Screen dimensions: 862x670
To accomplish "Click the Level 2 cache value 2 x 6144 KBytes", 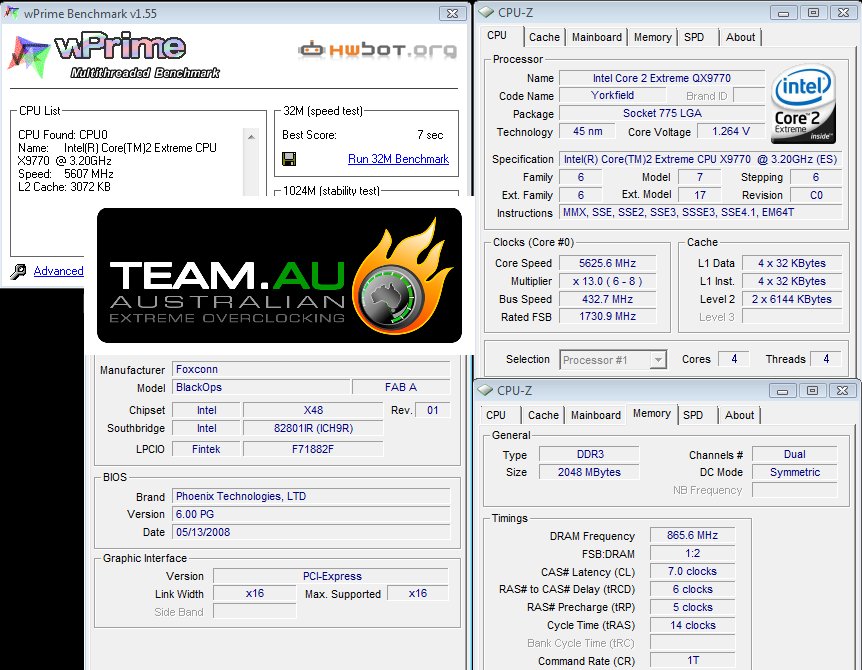I will click(x=792, y=300).
